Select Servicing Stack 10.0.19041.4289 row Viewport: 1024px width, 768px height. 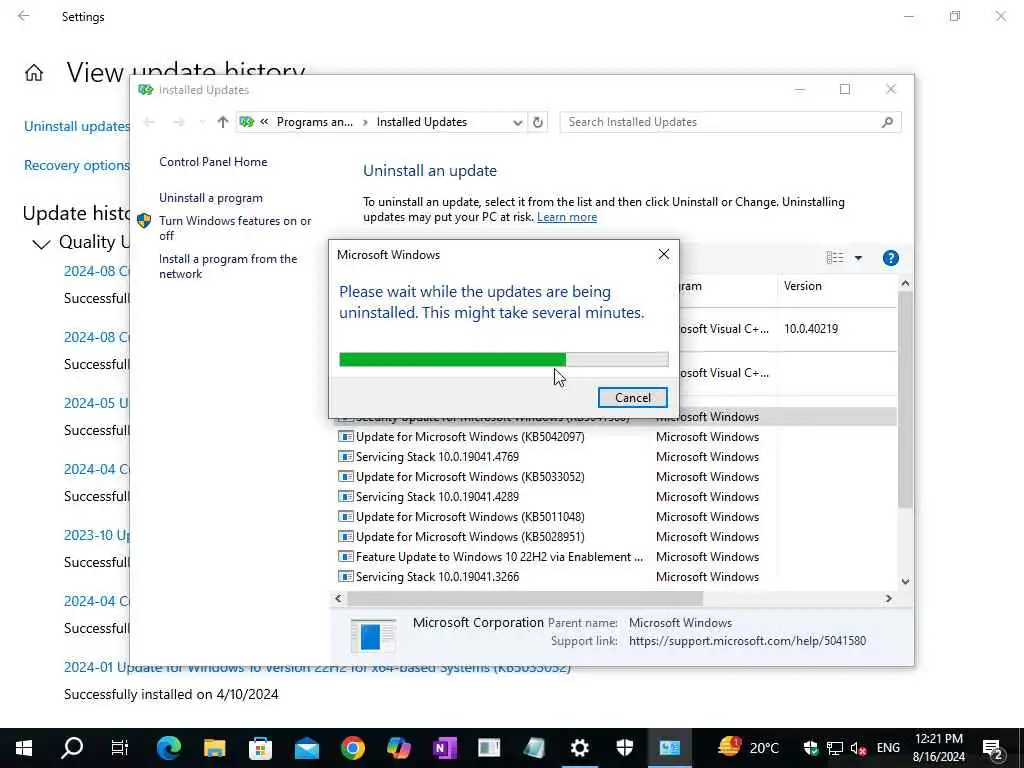coord(437,496)
